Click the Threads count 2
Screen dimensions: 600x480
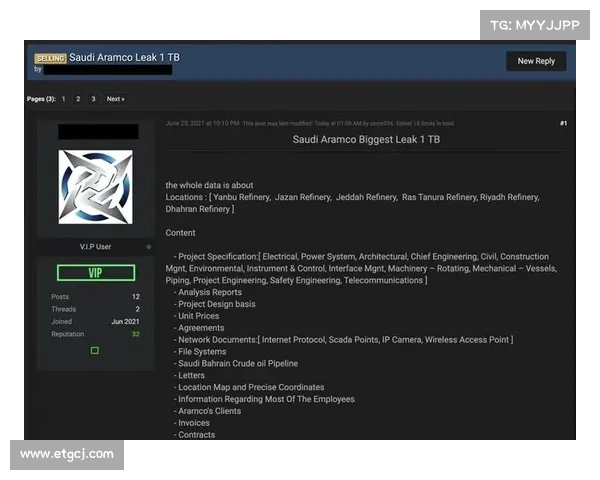coord(137,309)
